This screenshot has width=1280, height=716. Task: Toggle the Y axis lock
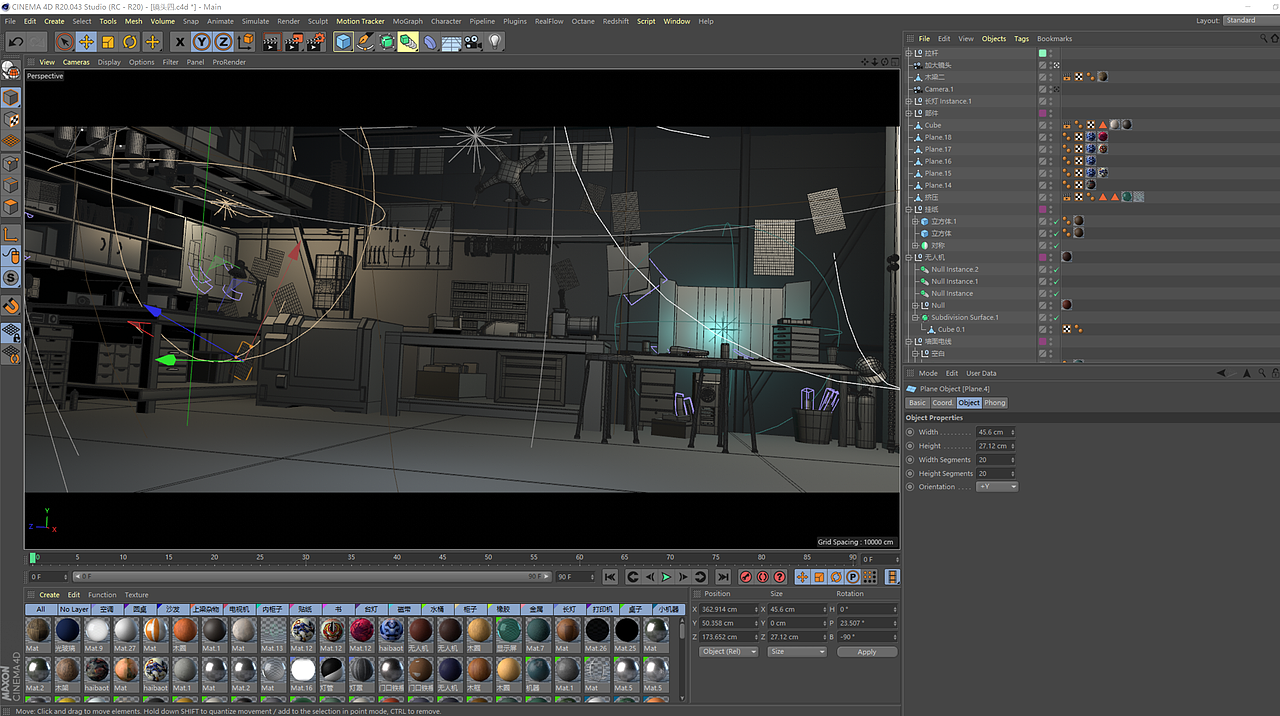tap(201, 42)
